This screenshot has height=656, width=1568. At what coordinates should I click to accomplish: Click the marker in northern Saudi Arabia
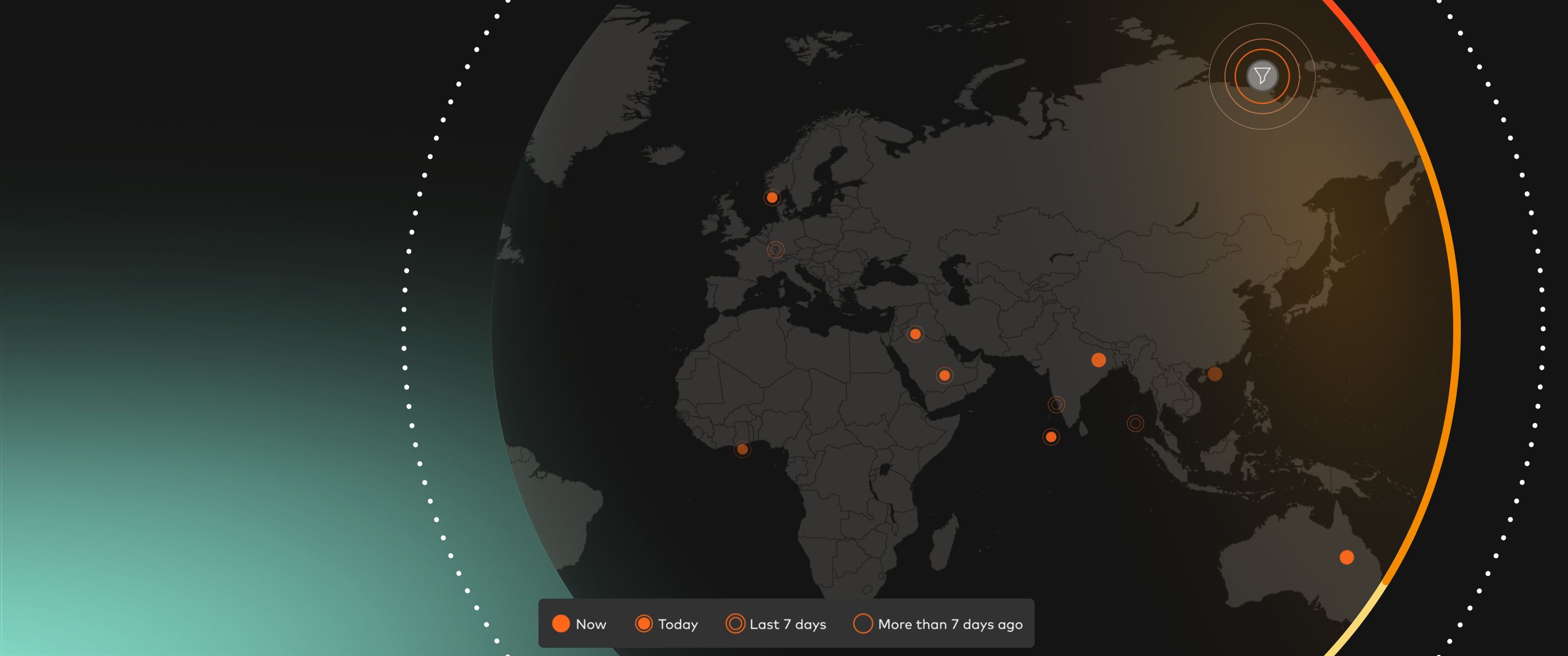point(915,334)
